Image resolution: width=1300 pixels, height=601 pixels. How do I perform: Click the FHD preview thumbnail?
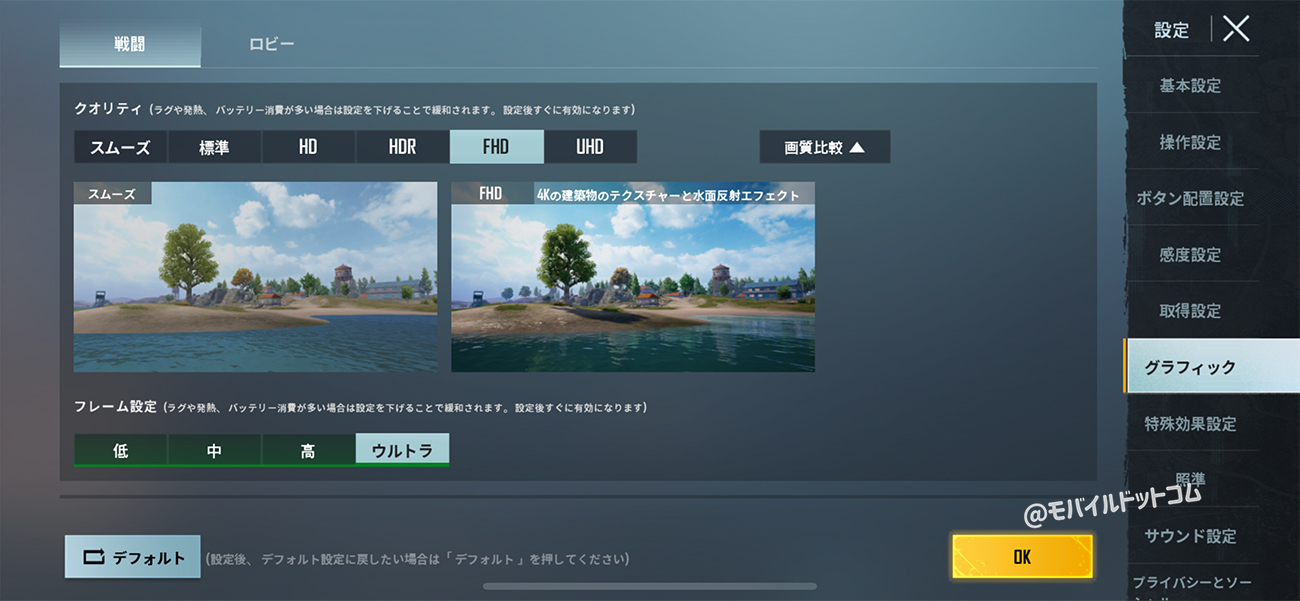click(633, 277)
